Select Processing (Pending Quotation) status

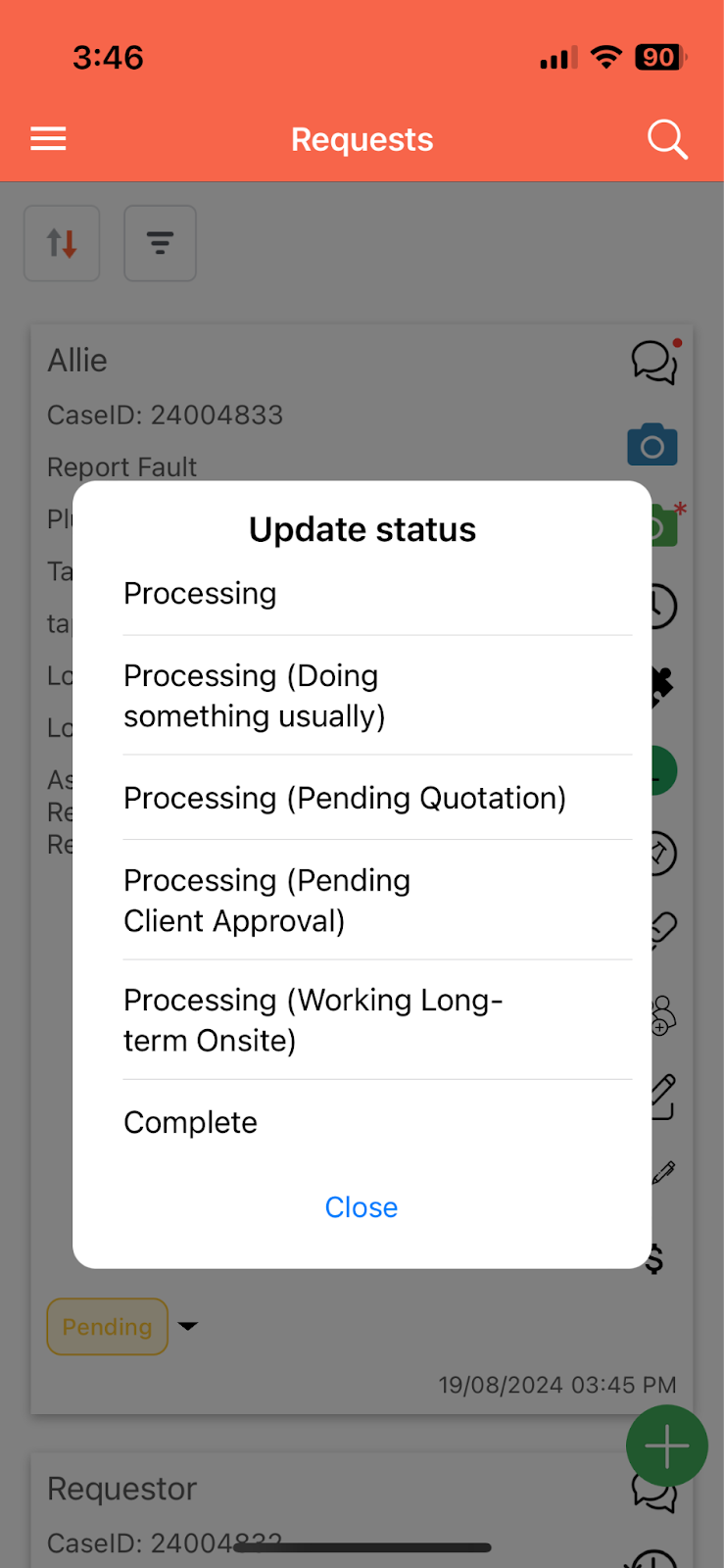click(345, 798)
